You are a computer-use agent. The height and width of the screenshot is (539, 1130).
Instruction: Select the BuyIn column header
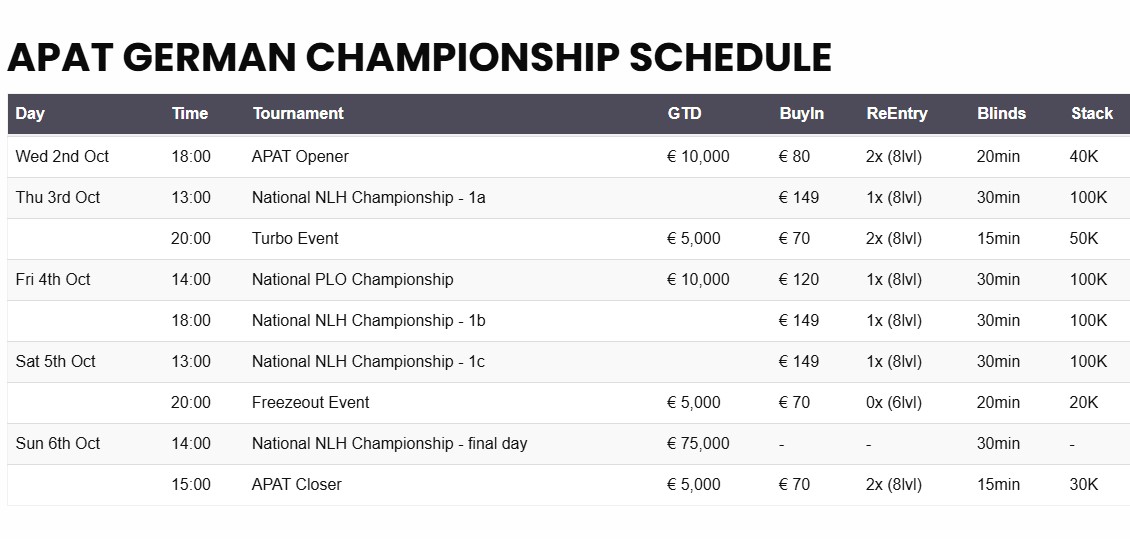(801, 113)
